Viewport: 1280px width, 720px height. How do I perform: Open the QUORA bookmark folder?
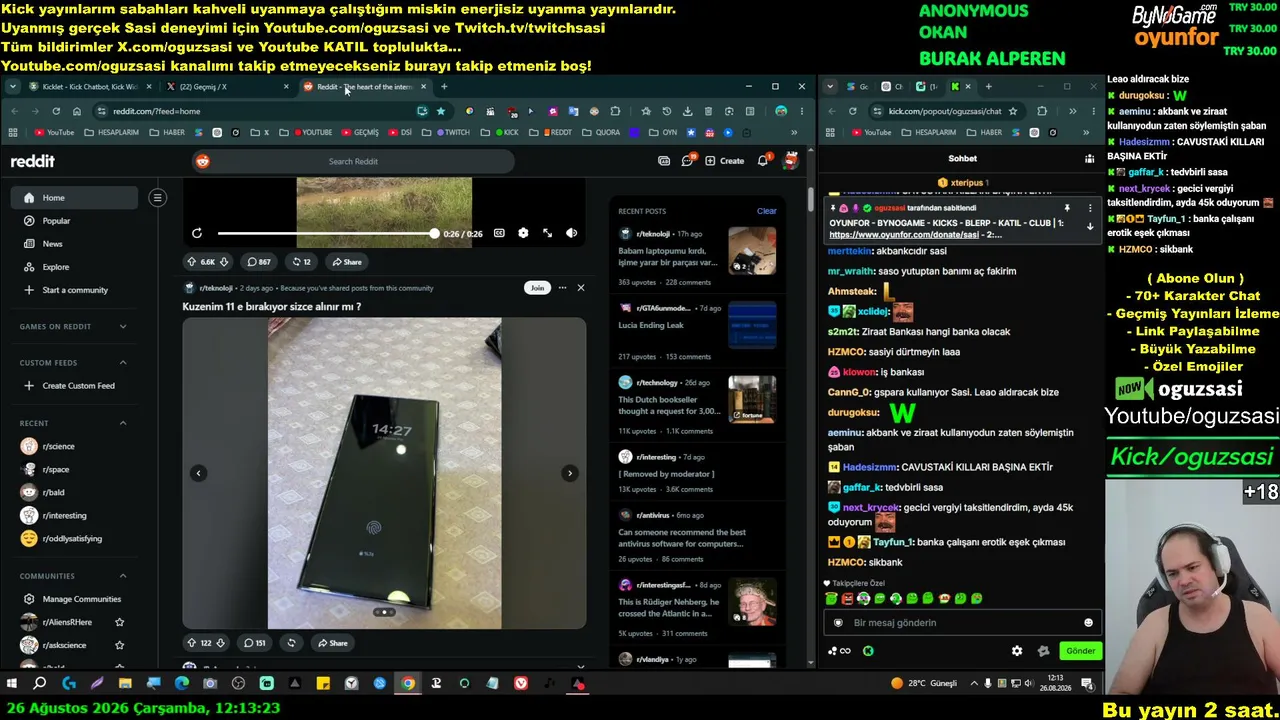coord(601,132)
